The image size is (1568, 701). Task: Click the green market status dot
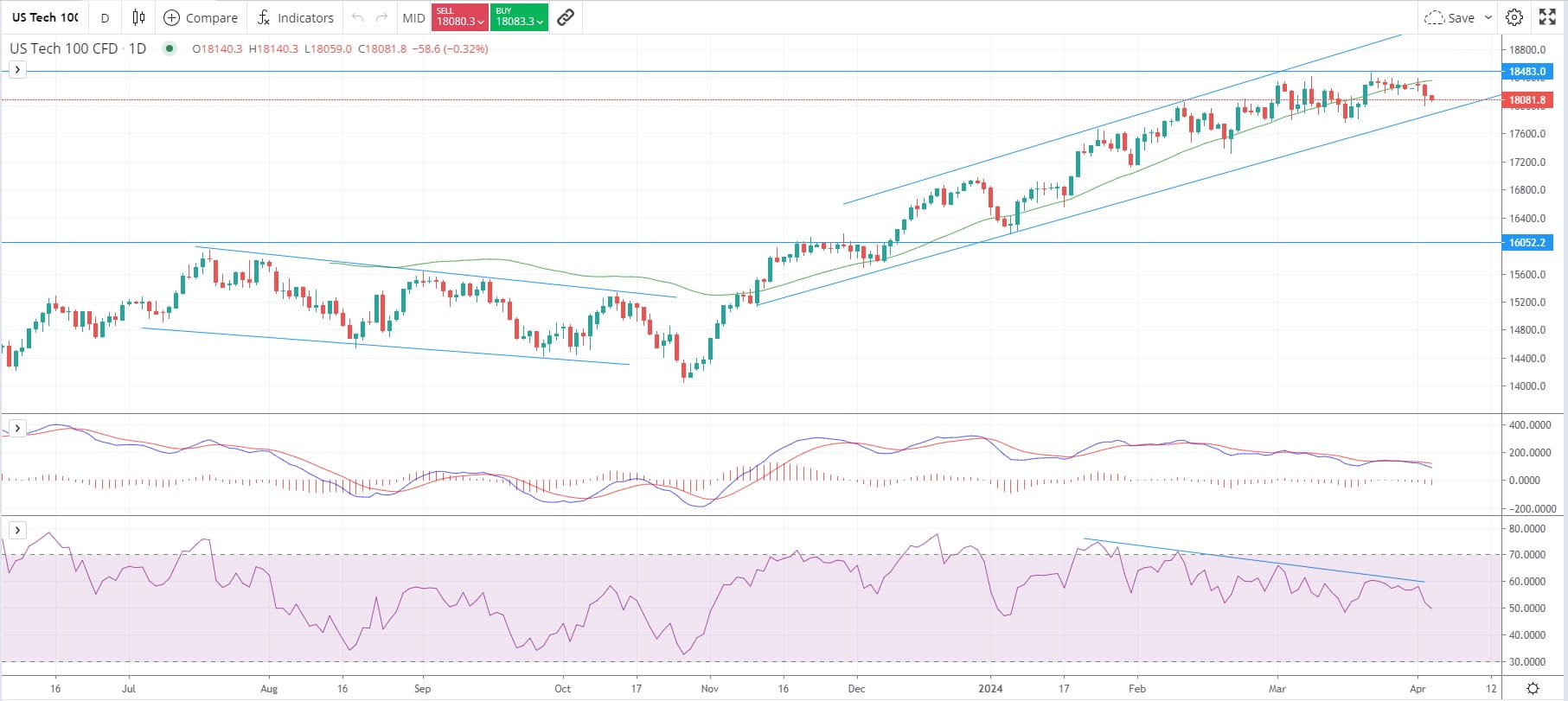170,49
